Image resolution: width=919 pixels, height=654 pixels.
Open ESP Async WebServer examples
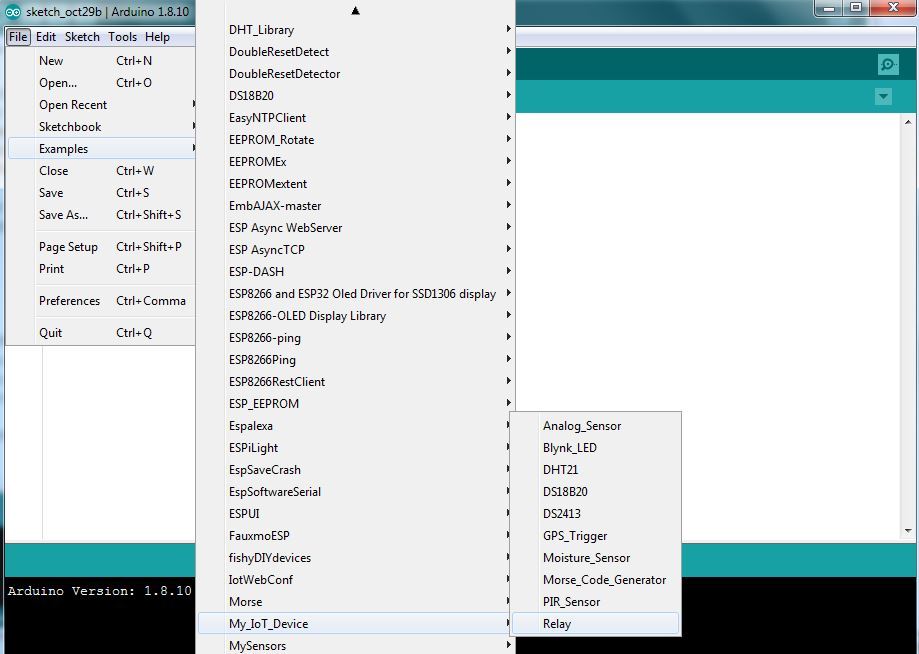[356, 227]
